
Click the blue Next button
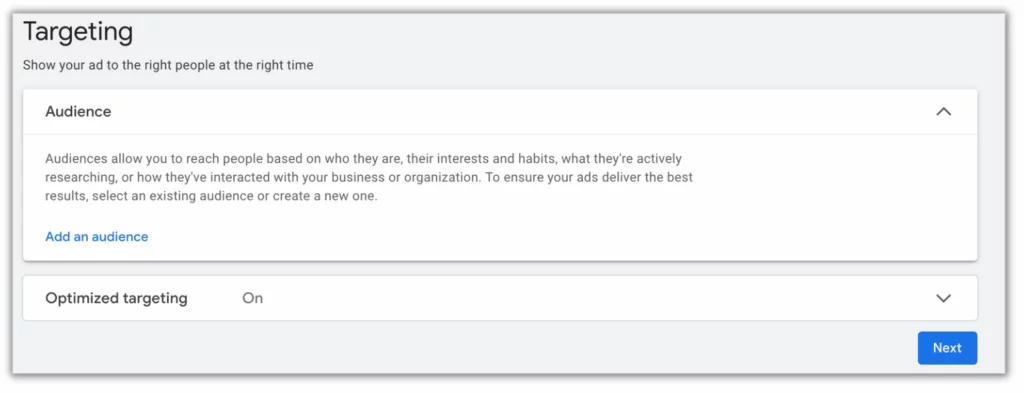(x=947, y=348)
